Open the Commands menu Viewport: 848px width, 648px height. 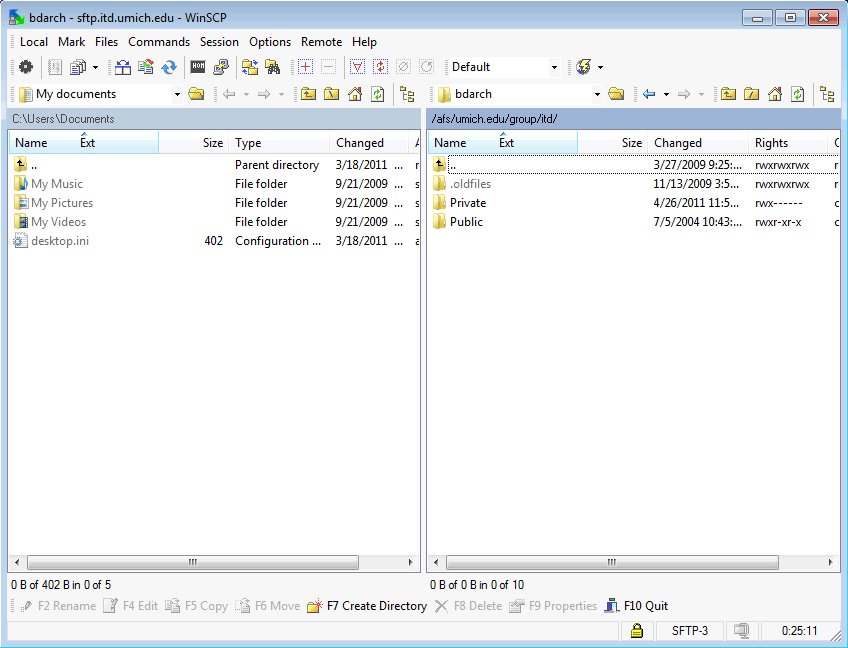click(159, 42)
